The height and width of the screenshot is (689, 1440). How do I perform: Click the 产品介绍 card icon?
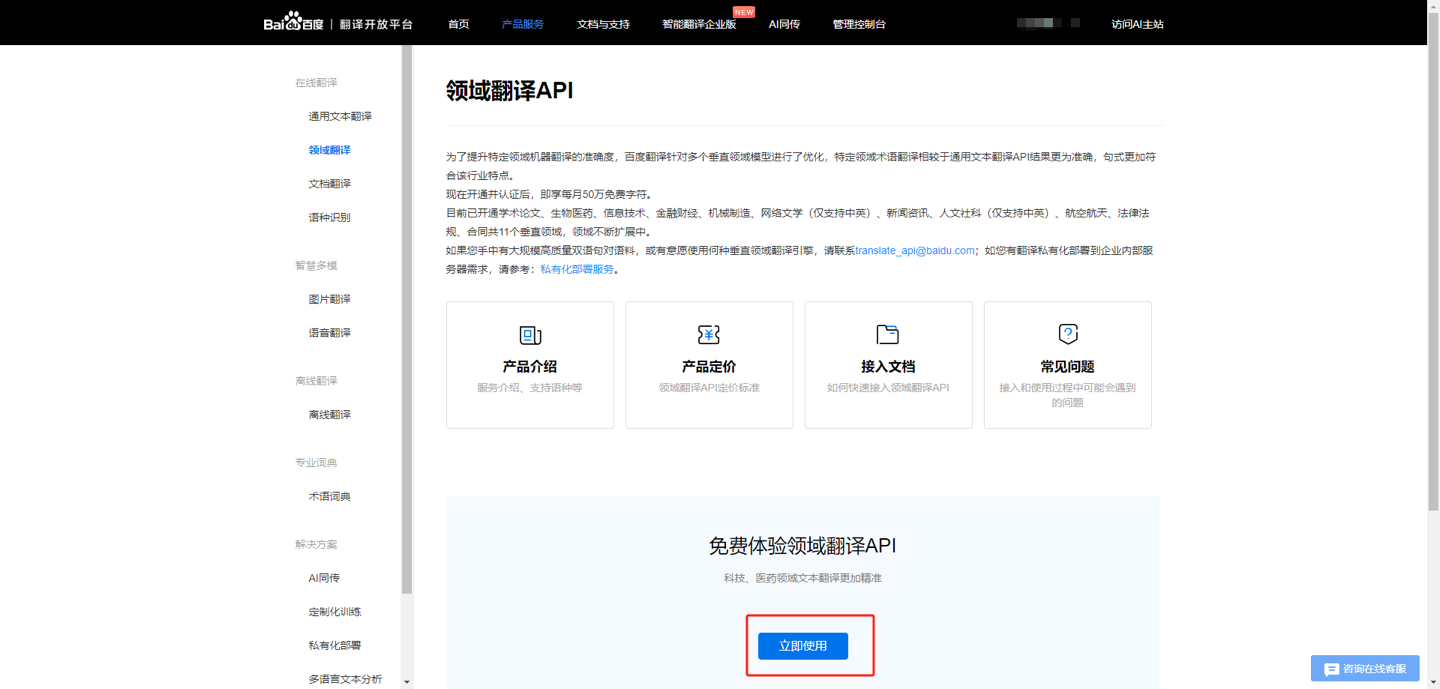click(530, 335)
